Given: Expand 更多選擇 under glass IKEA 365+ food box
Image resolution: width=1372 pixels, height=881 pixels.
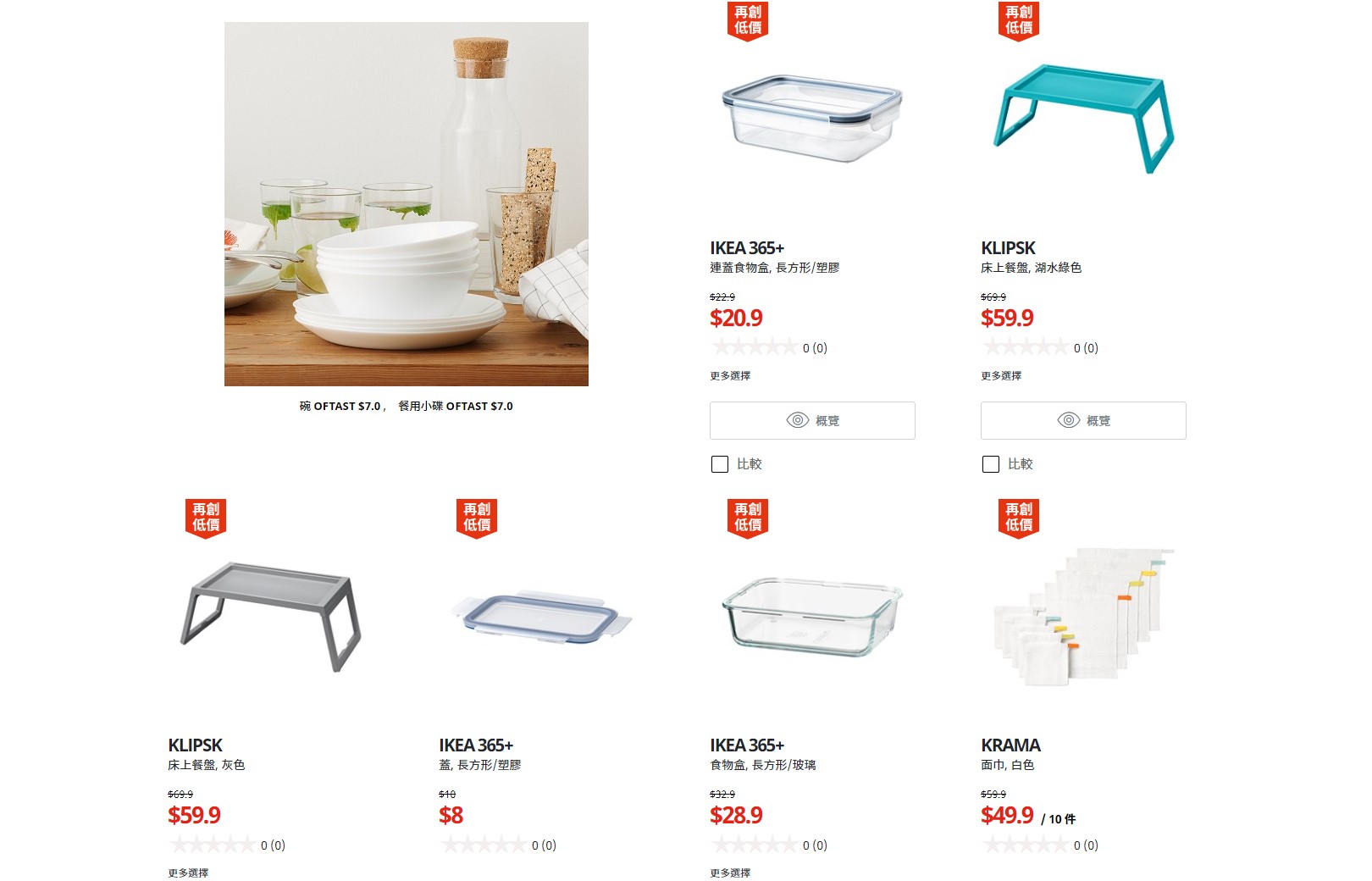Looking at the screenshot, I should click(730, 873).
